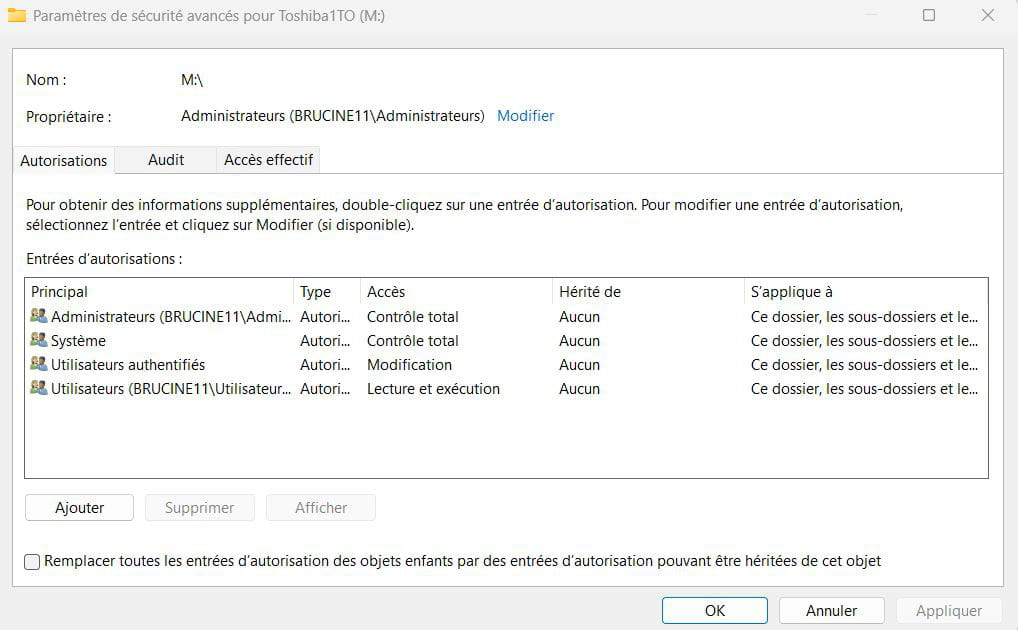Sort by the Hérité de column header
Image resolution: width=1018 pixels, height=630 pixels.
coord(648,292)
